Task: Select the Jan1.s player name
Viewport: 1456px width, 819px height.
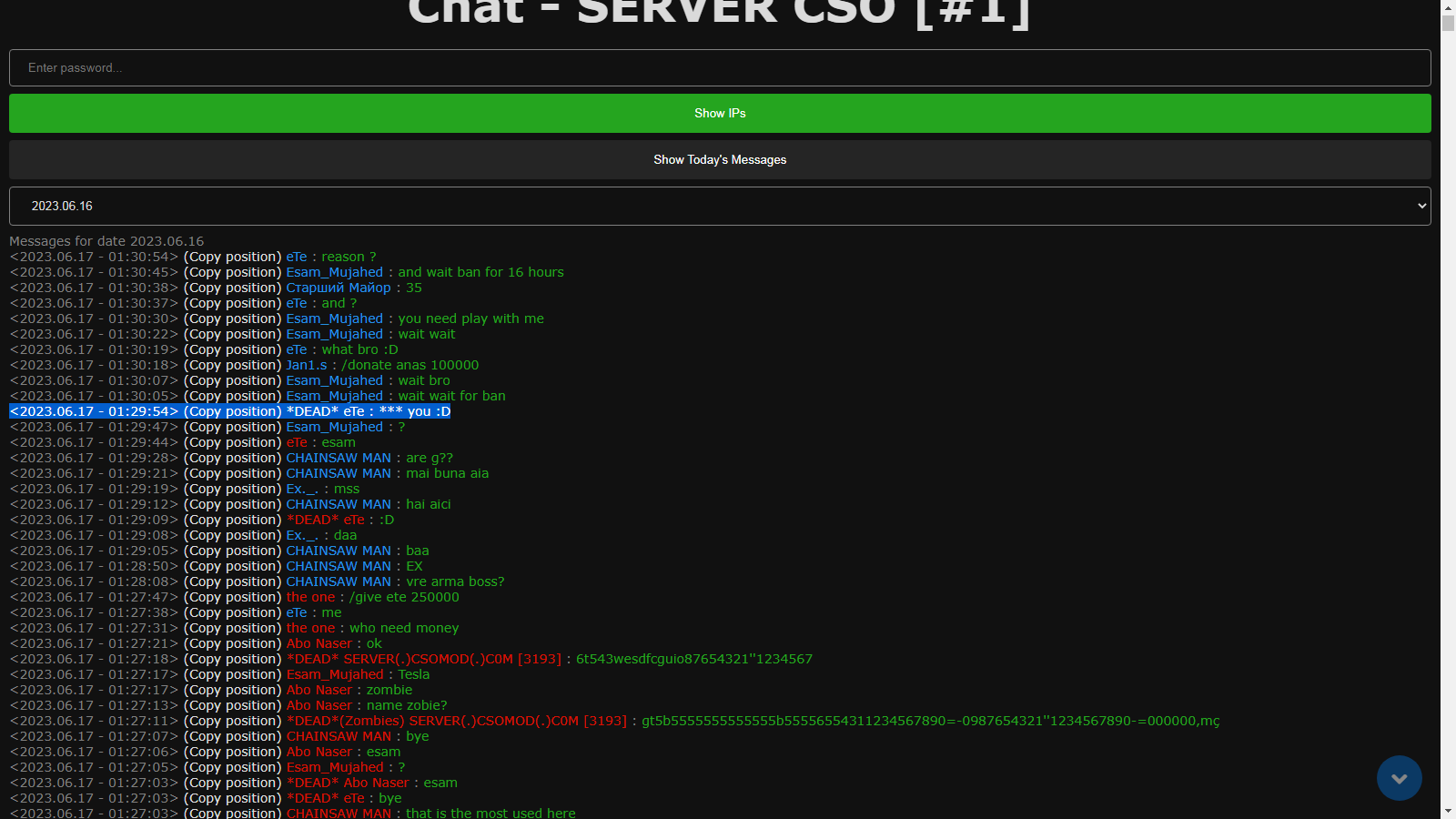Action: click(306, 366)
